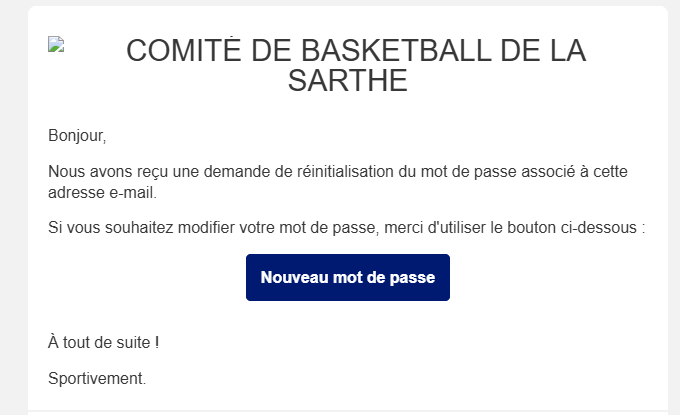Click the broken logo image icon

pyautogui.click(x=56, y=45)
